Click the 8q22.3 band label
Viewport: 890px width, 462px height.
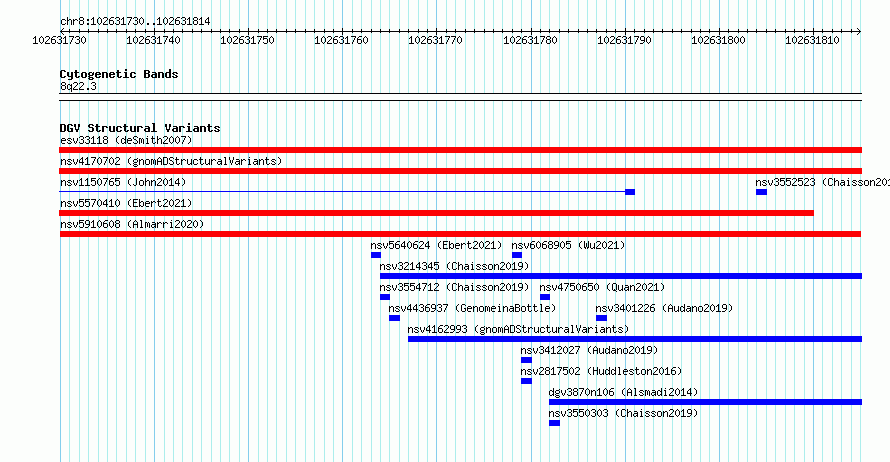coord(78,86)
